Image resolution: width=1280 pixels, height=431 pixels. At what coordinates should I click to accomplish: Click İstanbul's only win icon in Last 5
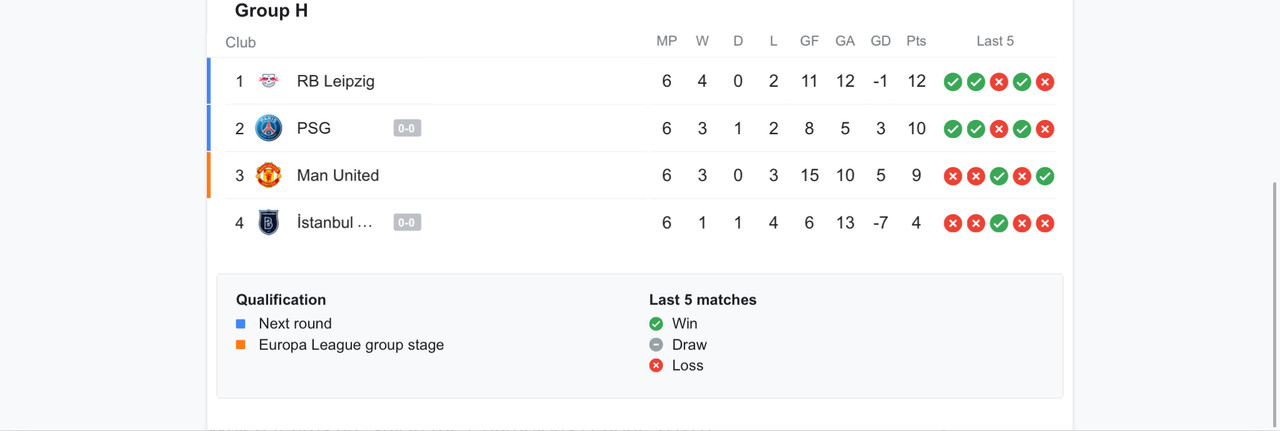[999, 223]
